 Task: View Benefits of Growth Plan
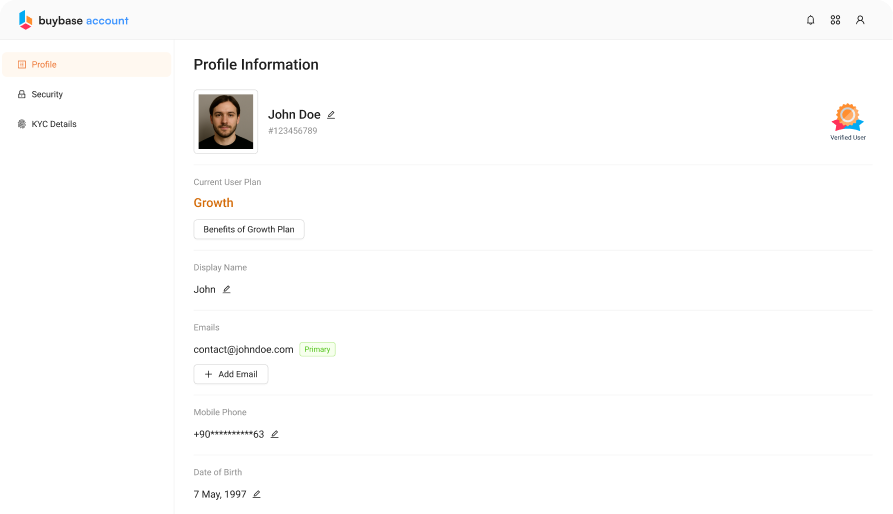249,229
